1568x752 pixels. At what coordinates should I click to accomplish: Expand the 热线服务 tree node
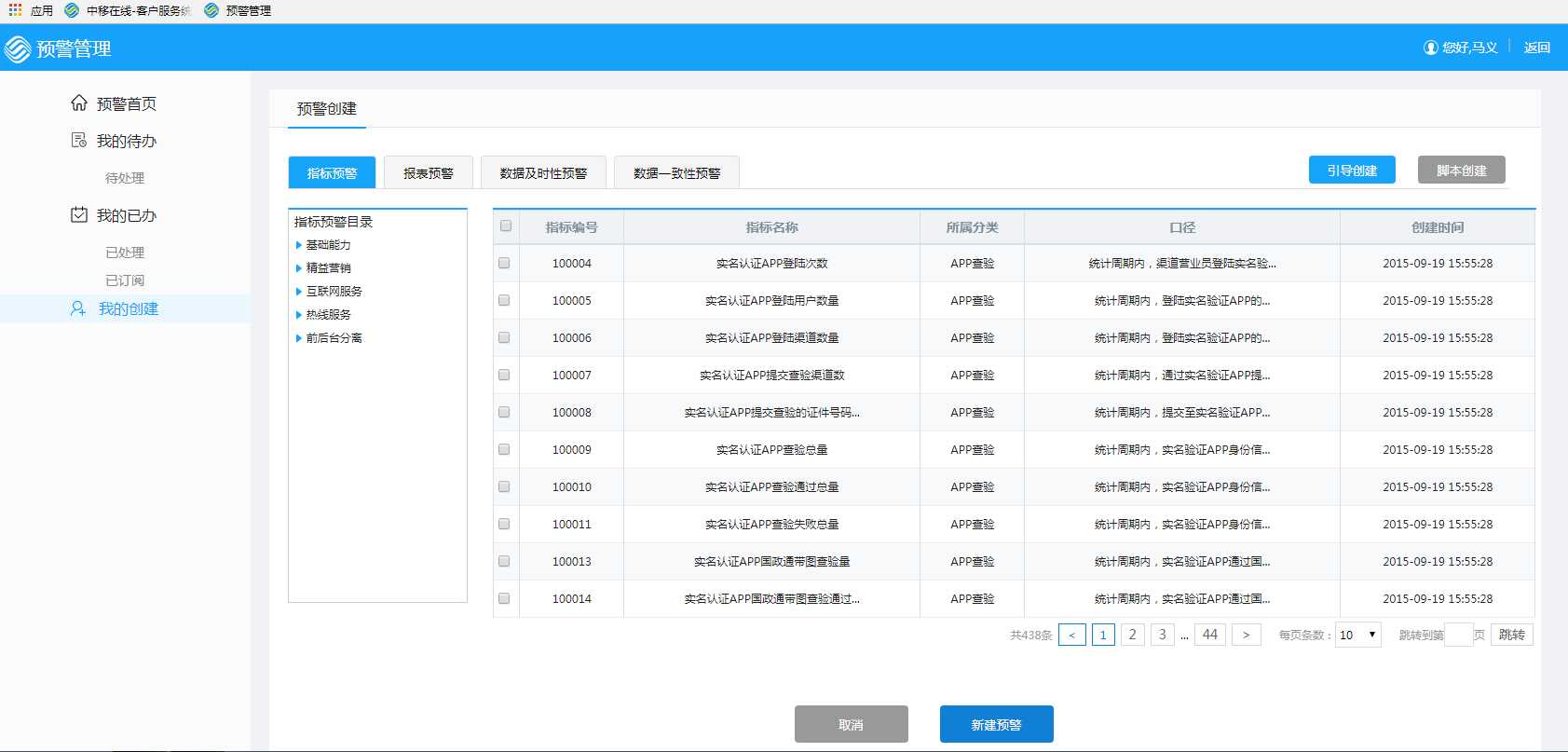click(299, 315)
